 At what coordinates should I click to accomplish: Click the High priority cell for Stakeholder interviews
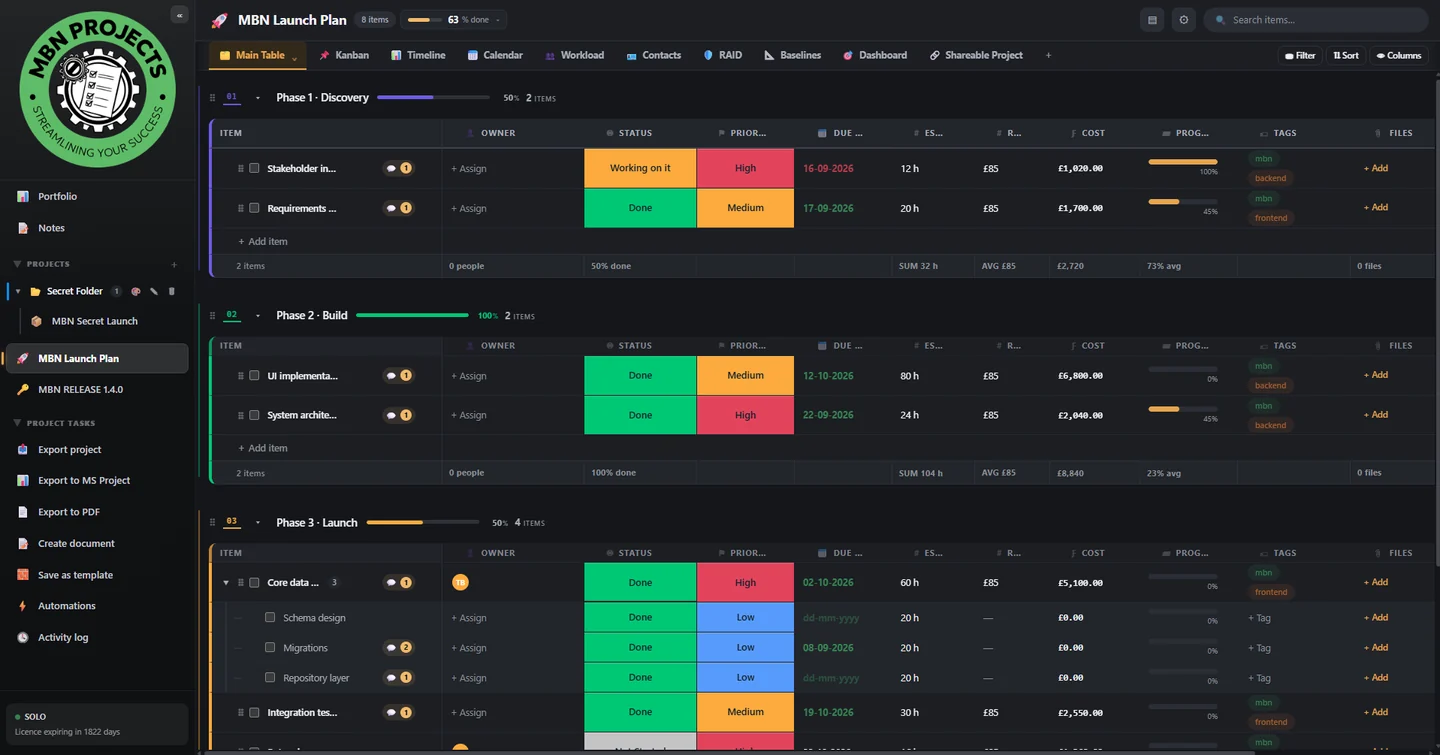click(745, 168)
